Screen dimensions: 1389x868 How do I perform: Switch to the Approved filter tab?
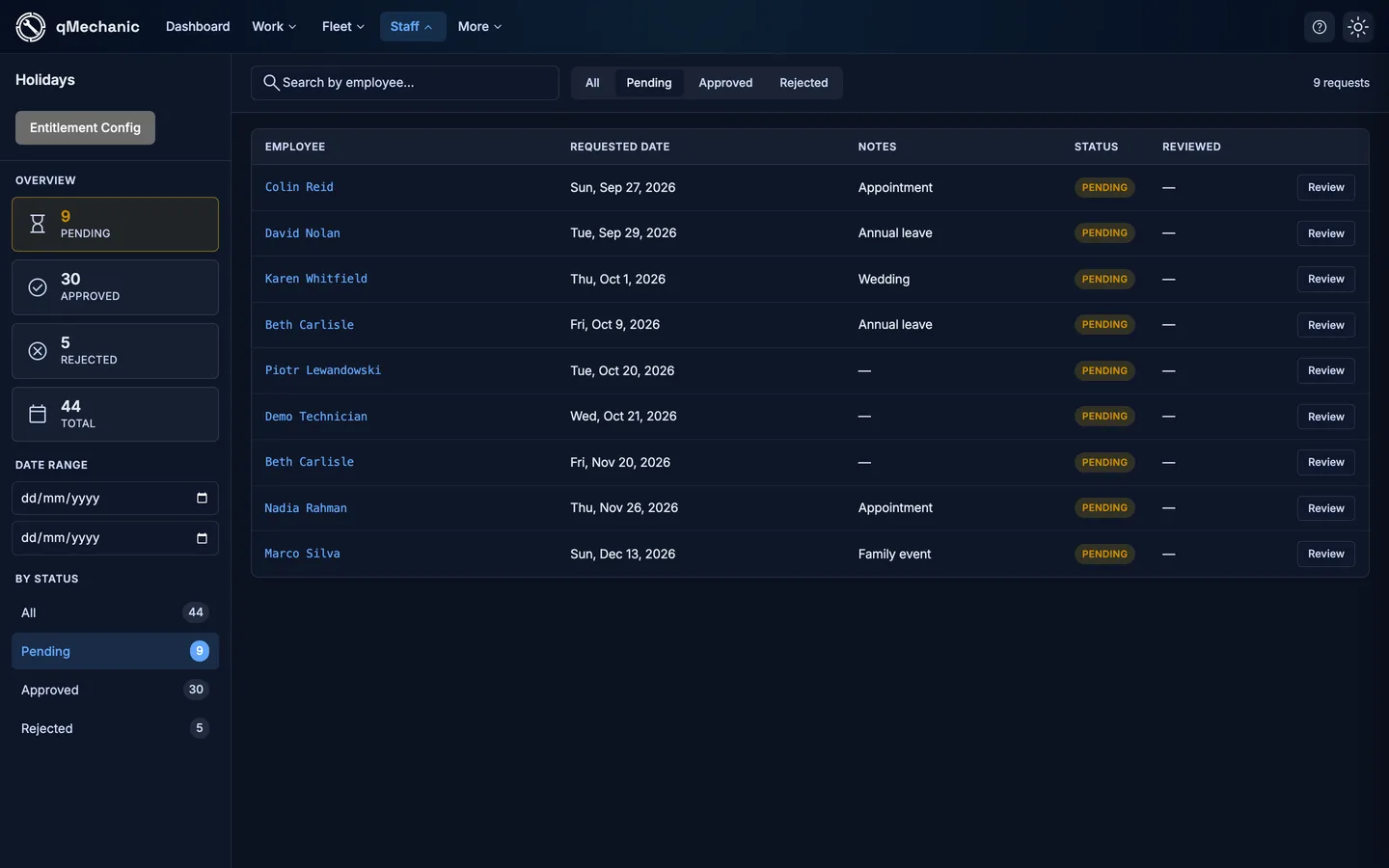click(x=725, y=83)
